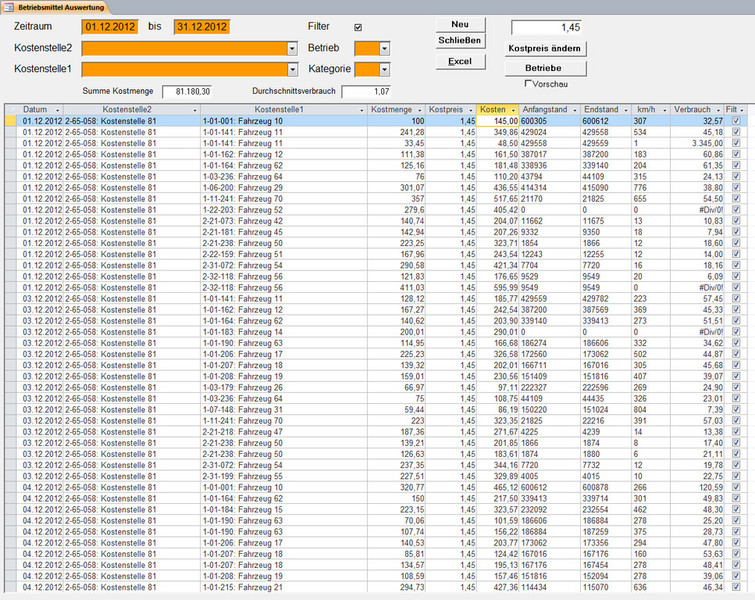Click cell '1-01-184: Fahrzeug 15'
The width and height of the screenshot is (755, 600).
pyautogui.click(x=284, y=509)
